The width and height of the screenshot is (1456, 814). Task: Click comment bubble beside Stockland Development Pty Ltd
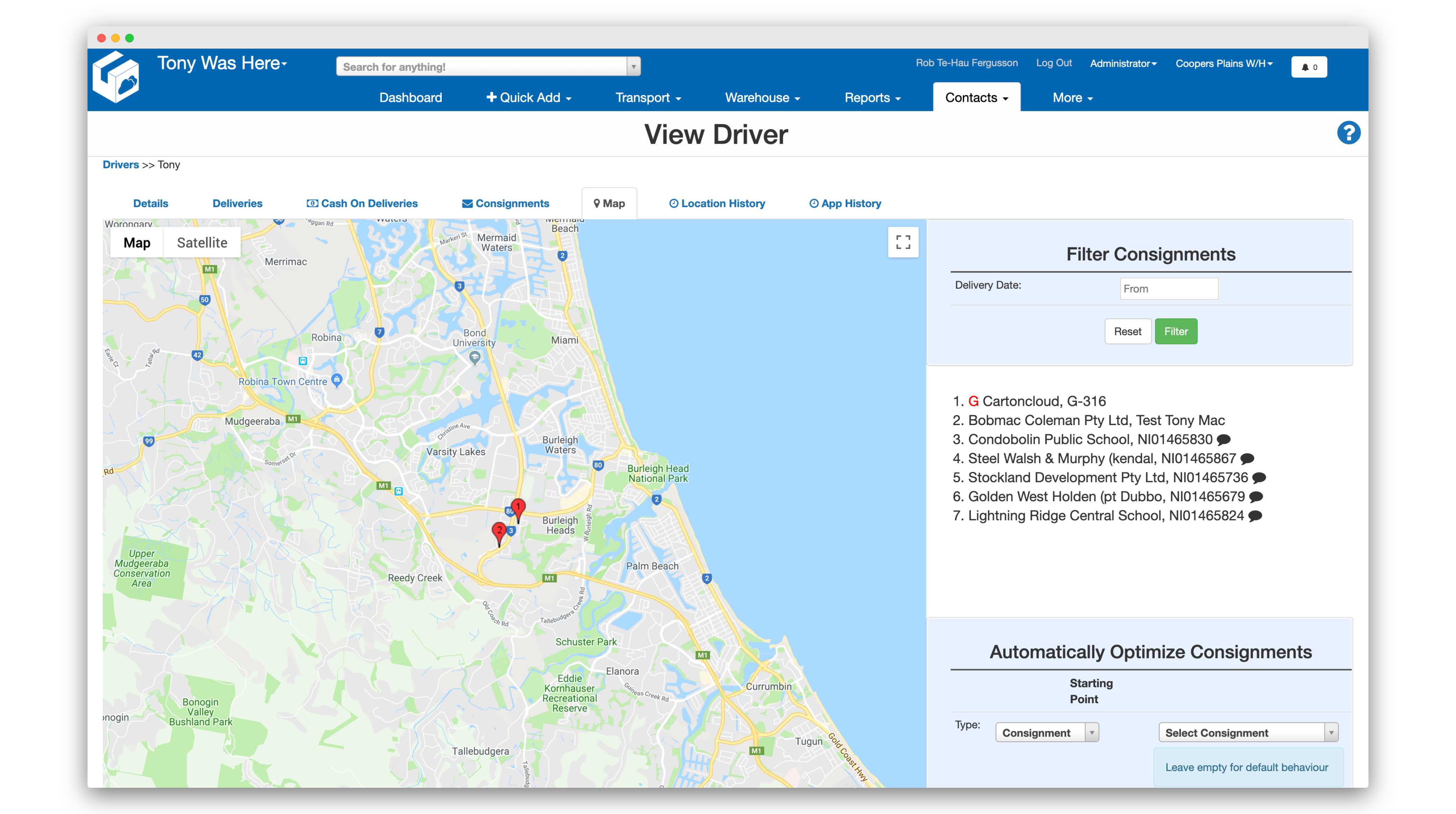tap(1259, 478)
